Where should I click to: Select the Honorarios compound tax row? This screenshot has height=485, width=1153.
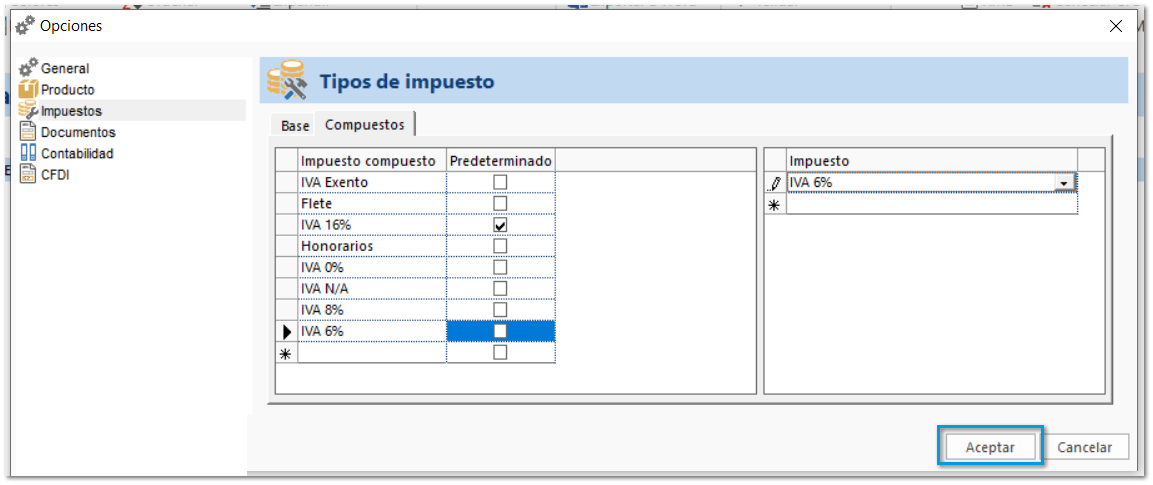point(371,246)
